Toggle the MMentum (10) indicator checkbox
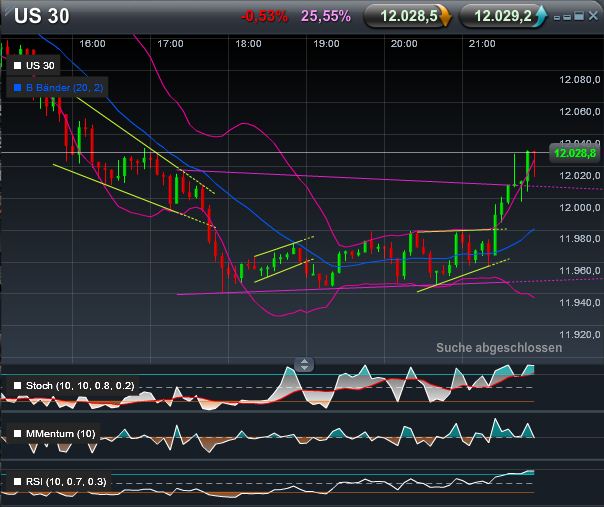The height and width of the screenshot is (507, 604). 17,434
